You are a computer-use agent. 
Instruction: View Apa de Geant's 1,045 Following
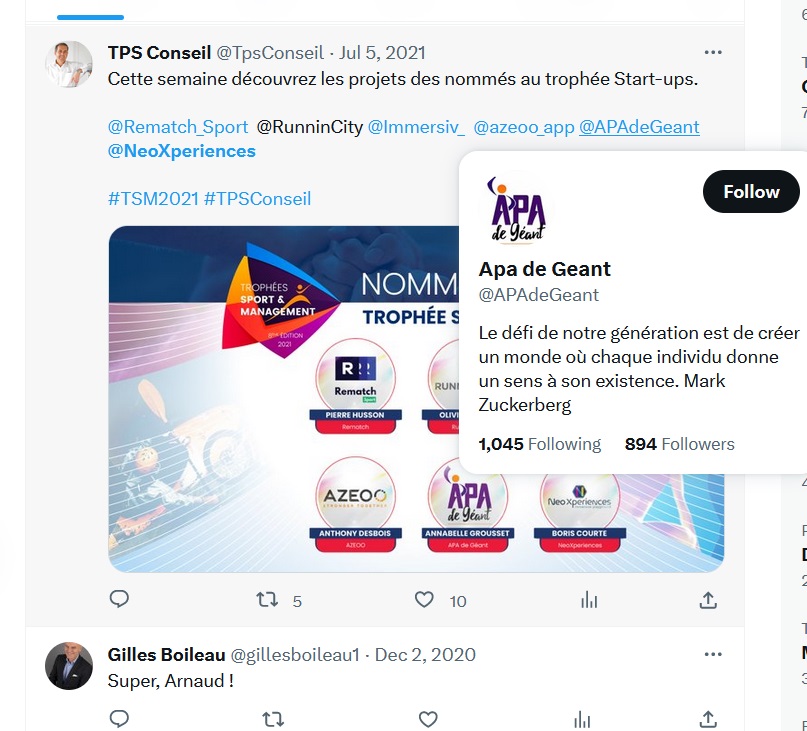[539, 444]
